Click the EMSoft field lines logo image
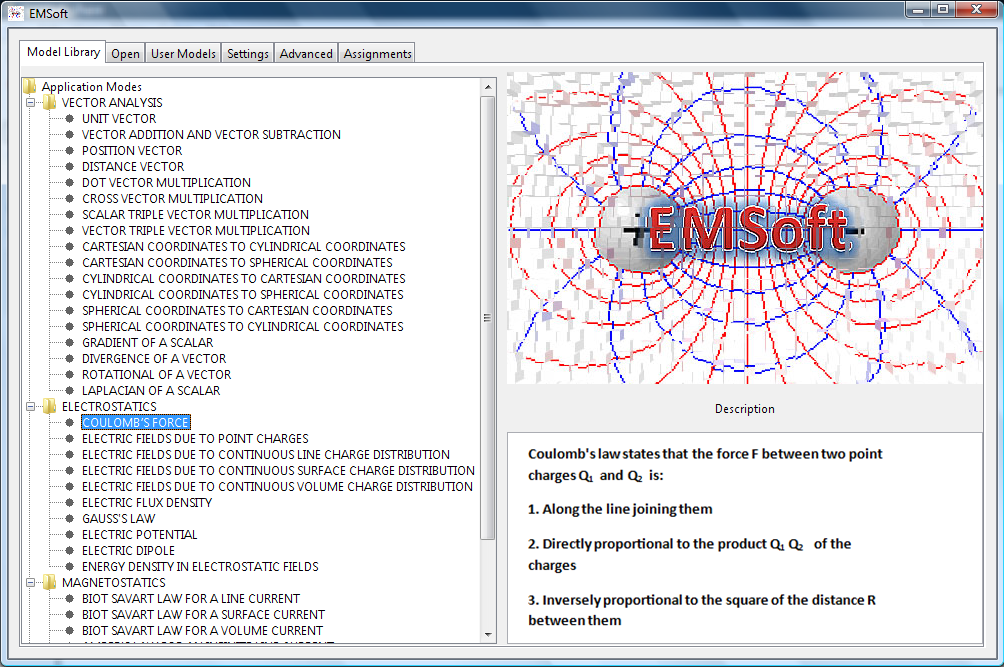1004x670 pixels. point(744,228)
